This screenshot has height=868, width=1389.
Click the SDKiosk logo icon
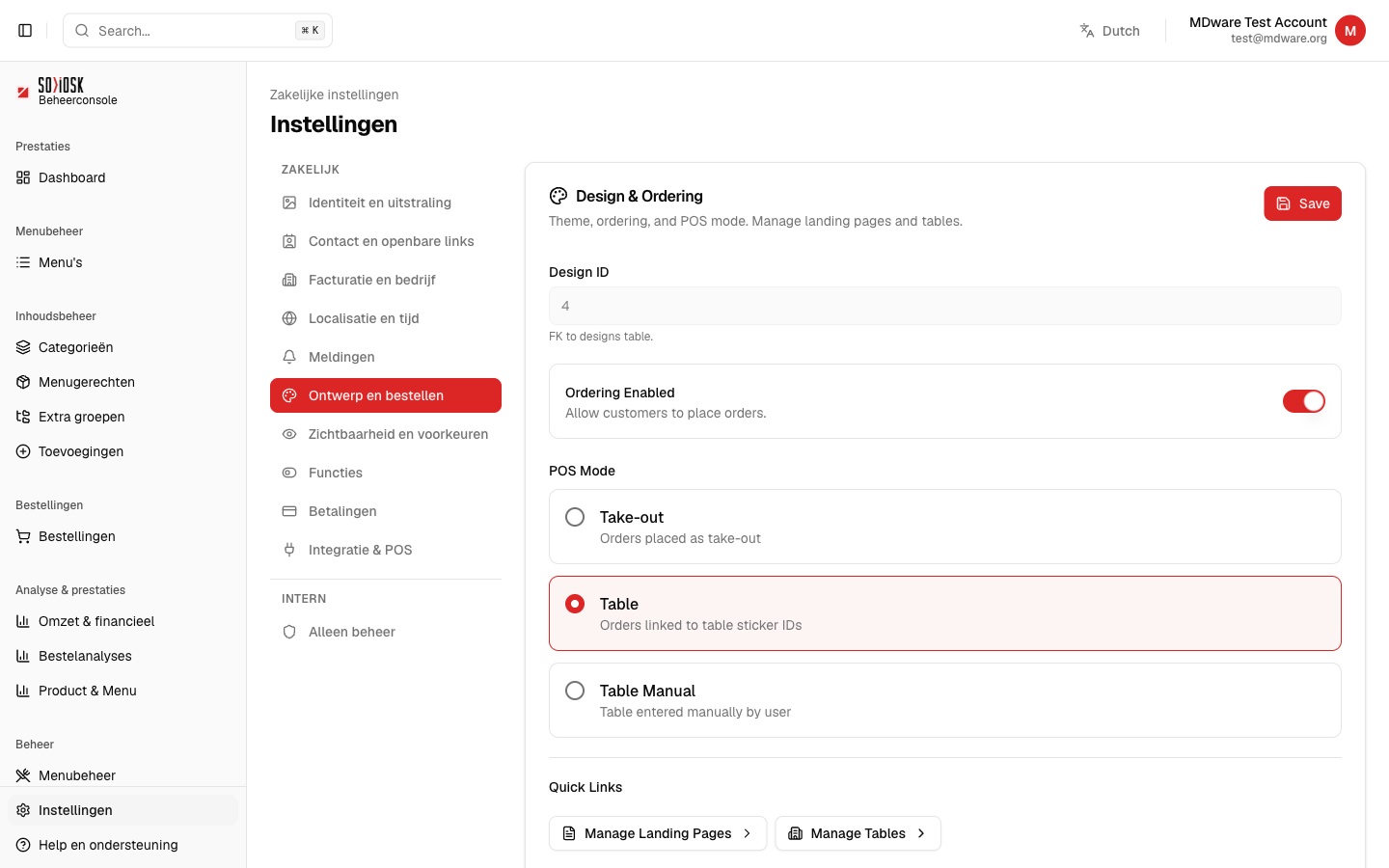(x=23, y=92)
